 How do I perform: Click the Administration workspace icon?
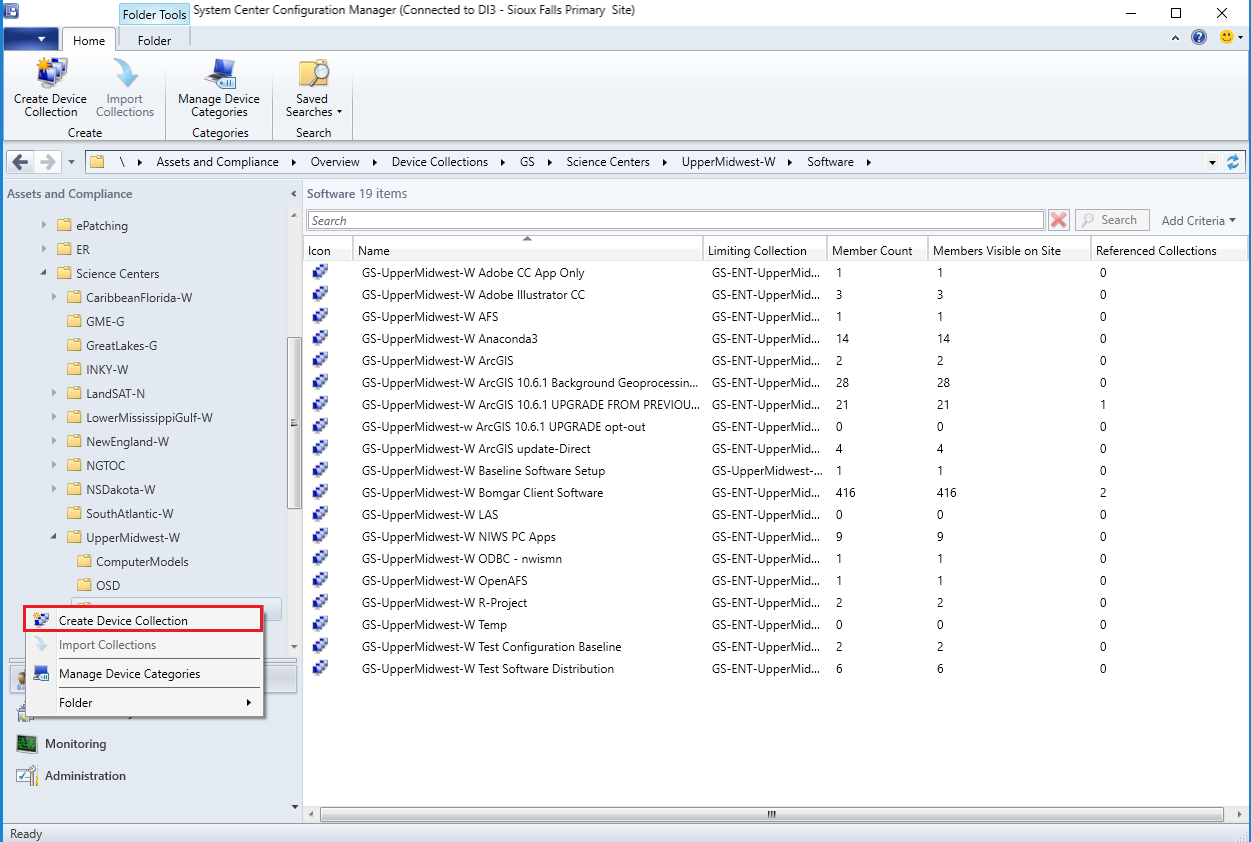(27, 776)
